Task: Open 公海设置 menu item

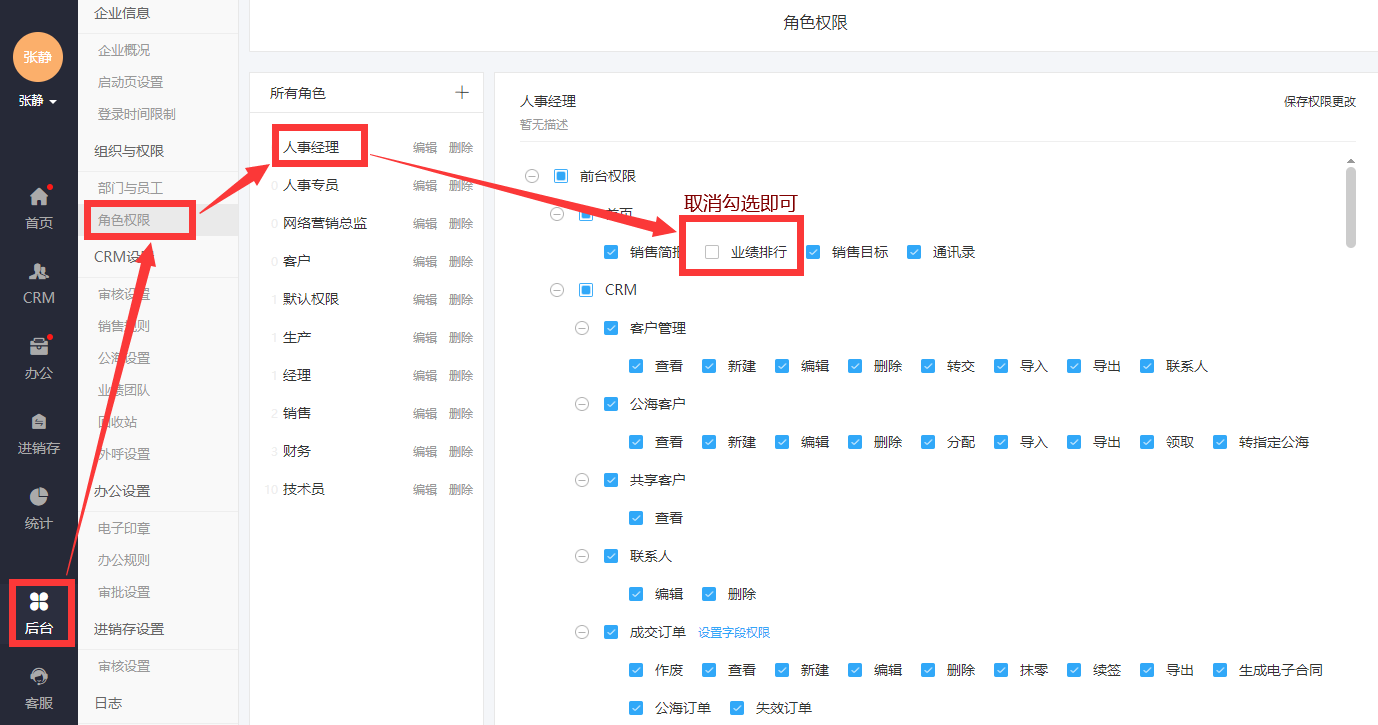Action: pos(124,358)
